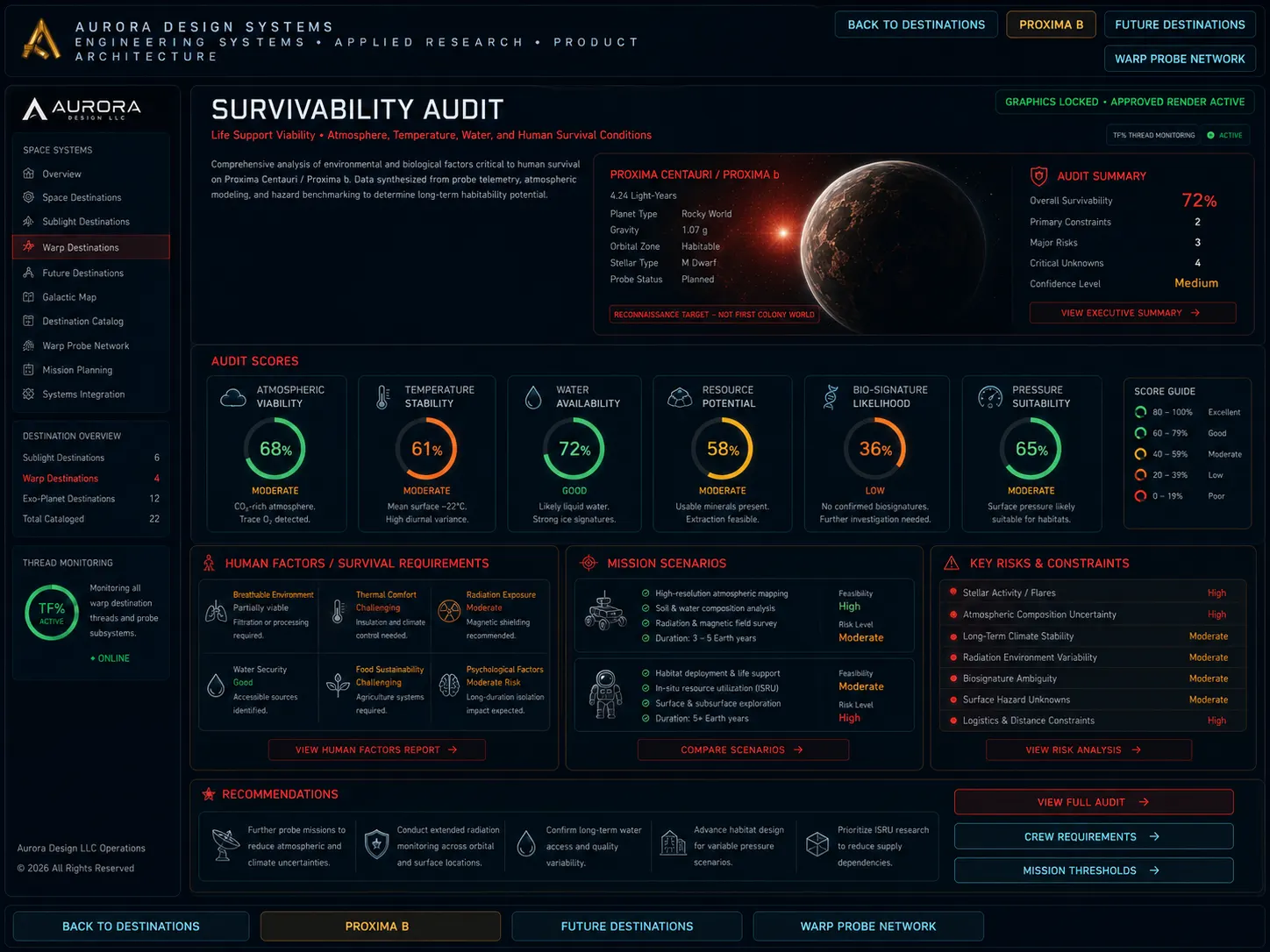Click the rover icon in Mission Scenarios
The width and height of the screenshot is (1270, 952).
pos(603,612)
